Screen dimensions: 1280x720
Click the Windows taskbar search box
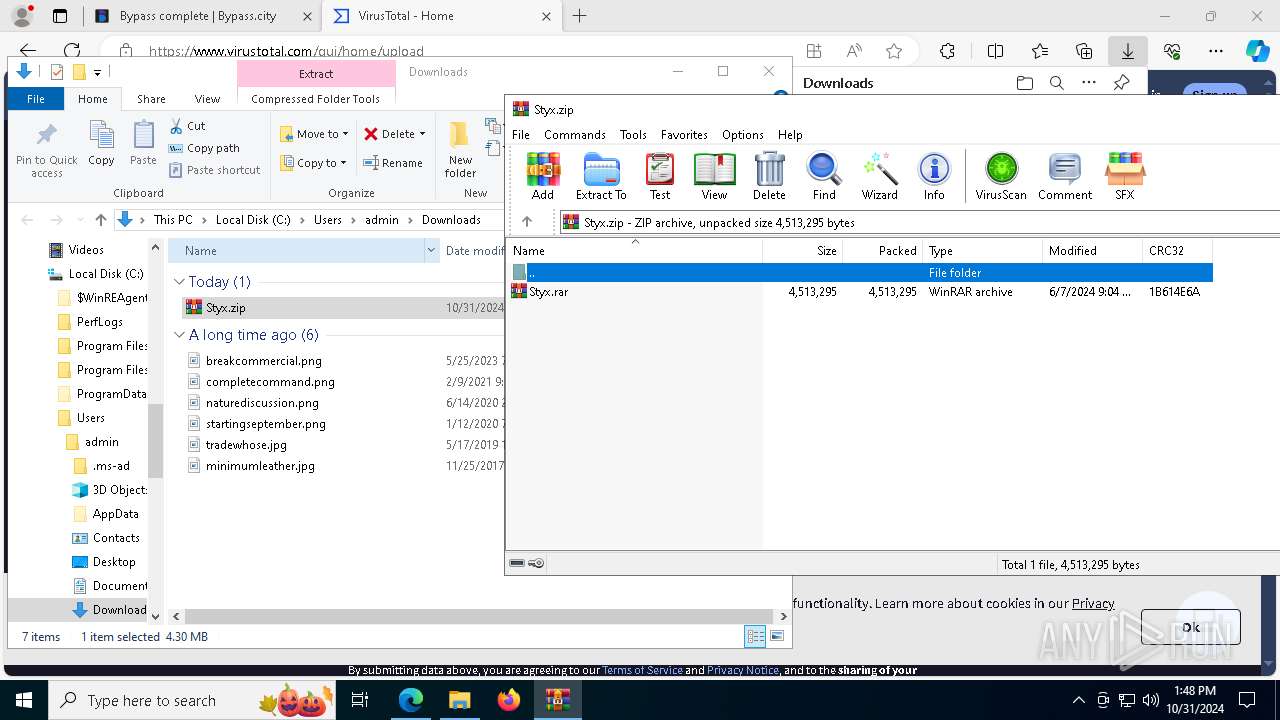click(194, 700)
